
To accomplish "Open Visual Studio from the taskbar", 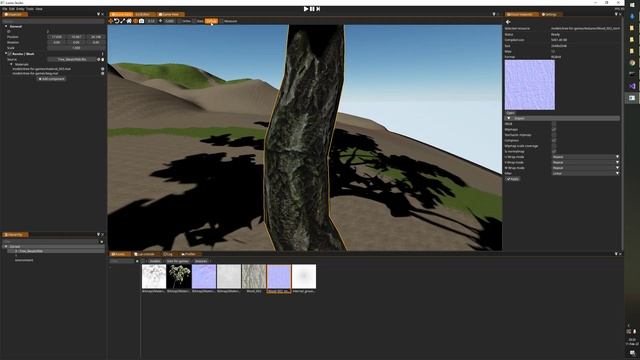I will click(x=632, y=86).
